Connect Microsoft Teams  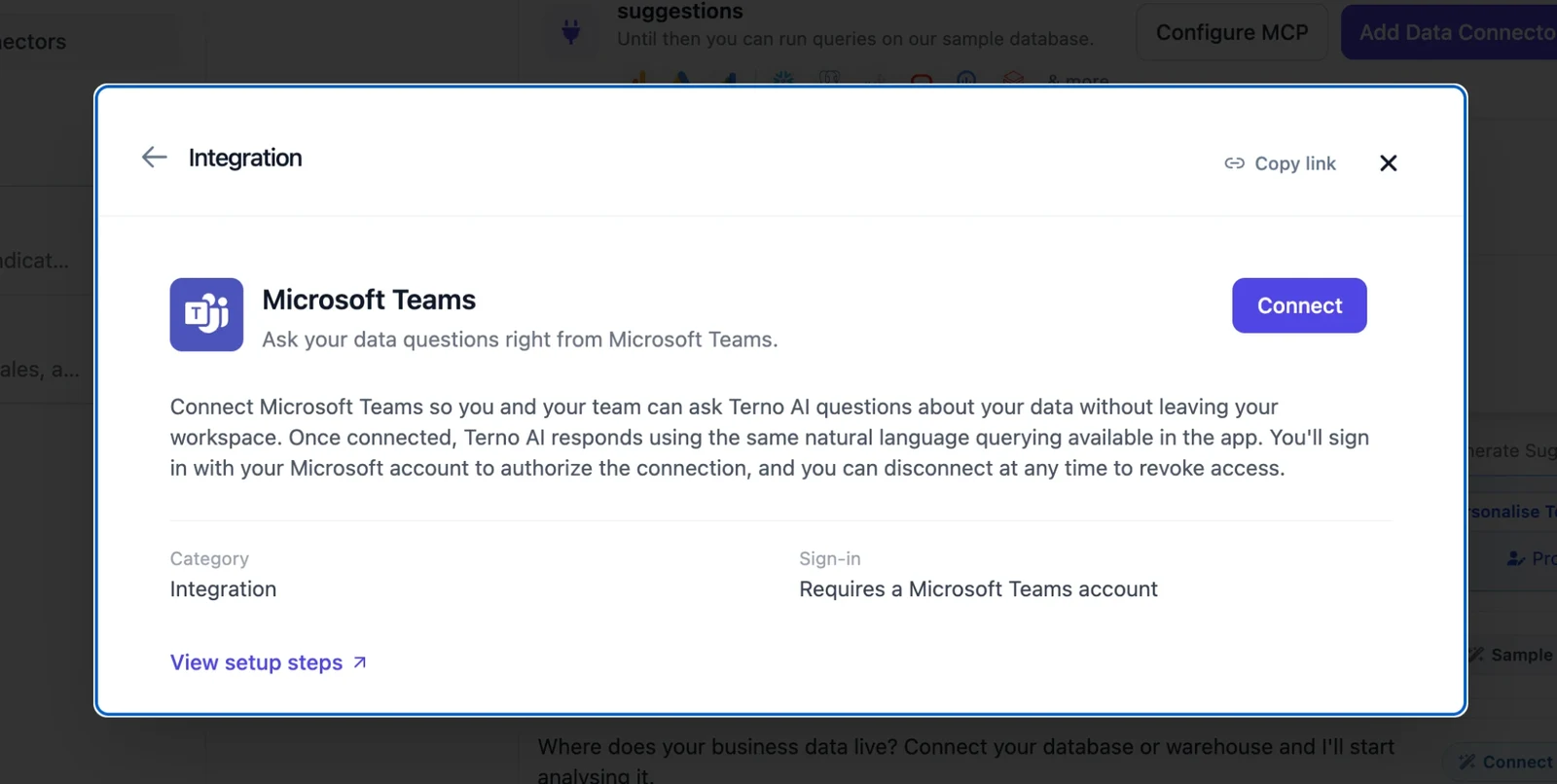pyautogui.click(x=1299, y=305)
